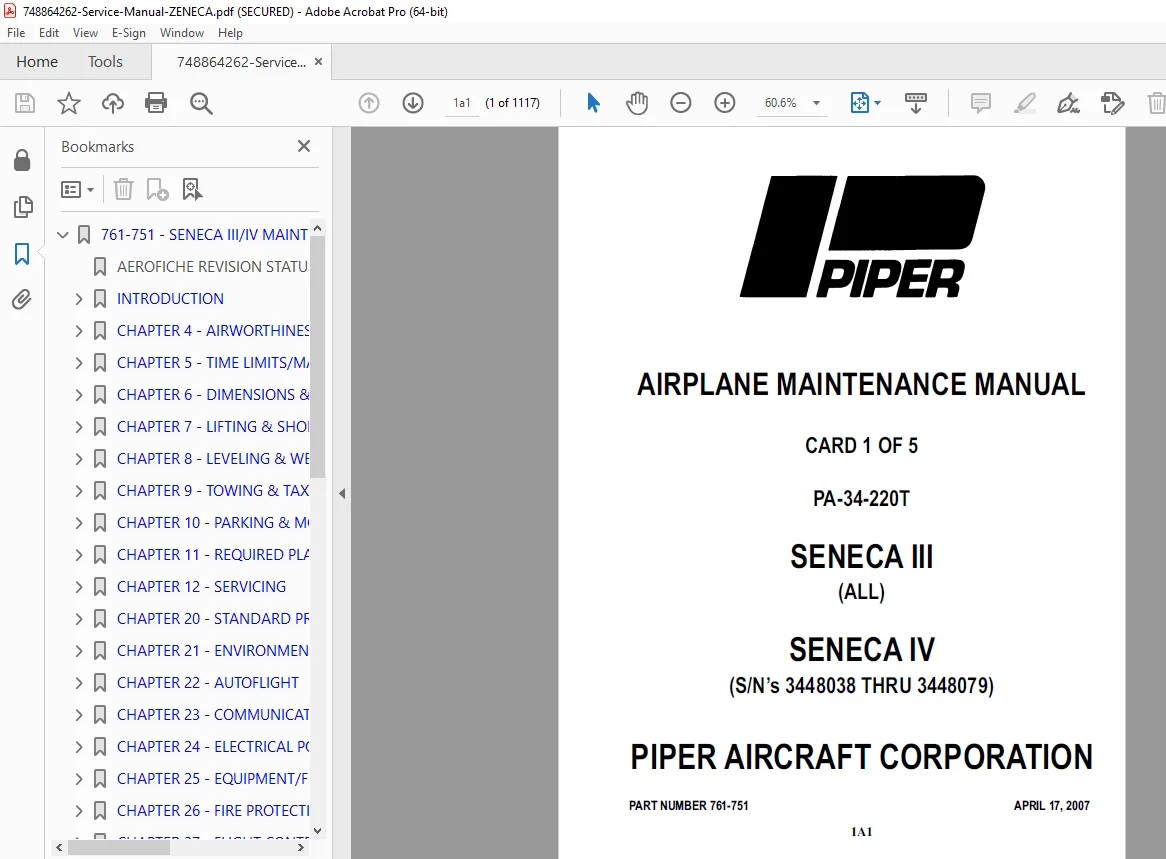Expand CHAPTER 4 - AIRWORTHINESS bookmark
Viewport: 1166px width, 859px height.
[79, 331]
